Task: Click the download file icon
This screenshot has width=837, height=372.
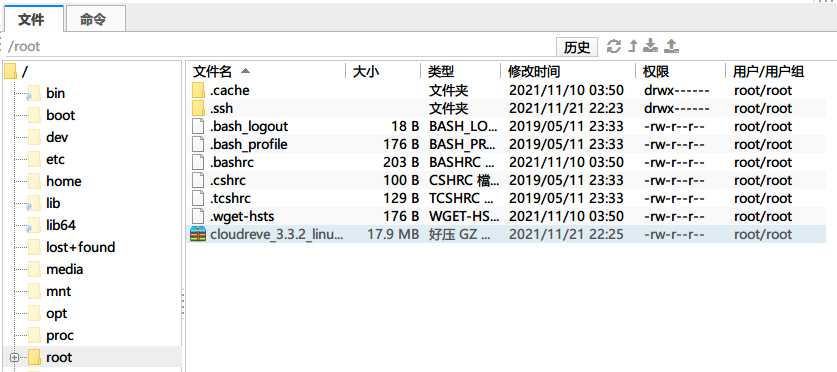Action: coord(650,46)
